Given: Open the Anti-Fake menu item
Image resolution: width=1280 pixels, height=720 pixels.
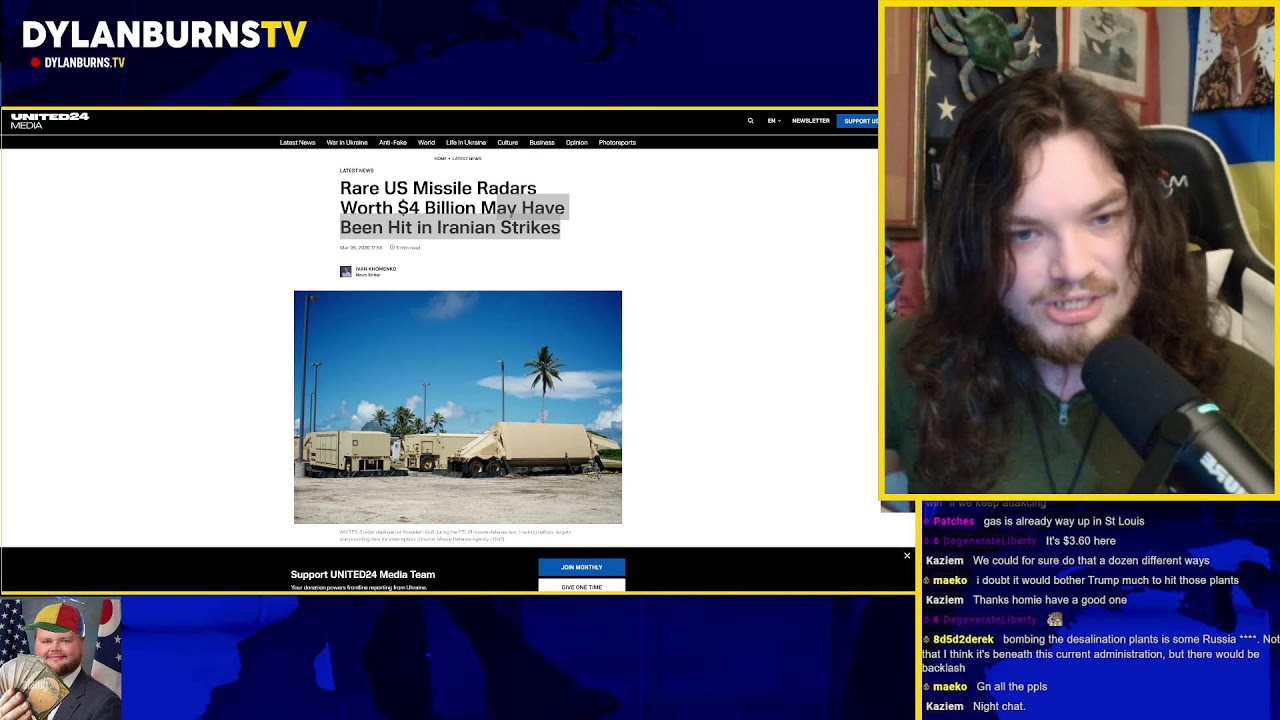Looking at the screenshot, I should coord(393,142).
